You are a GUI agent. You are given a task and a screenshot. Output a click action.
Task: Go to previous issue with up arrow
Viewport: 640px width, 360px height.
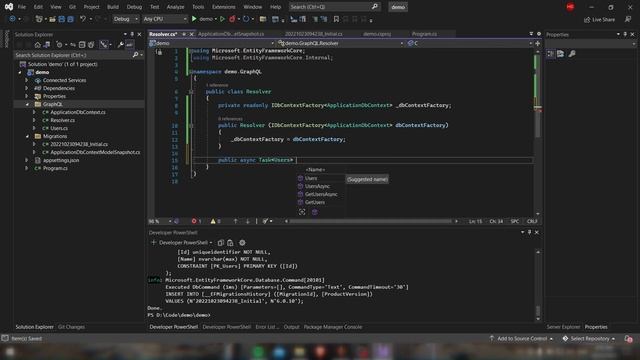pyautogui.click(x=236, y=221)
